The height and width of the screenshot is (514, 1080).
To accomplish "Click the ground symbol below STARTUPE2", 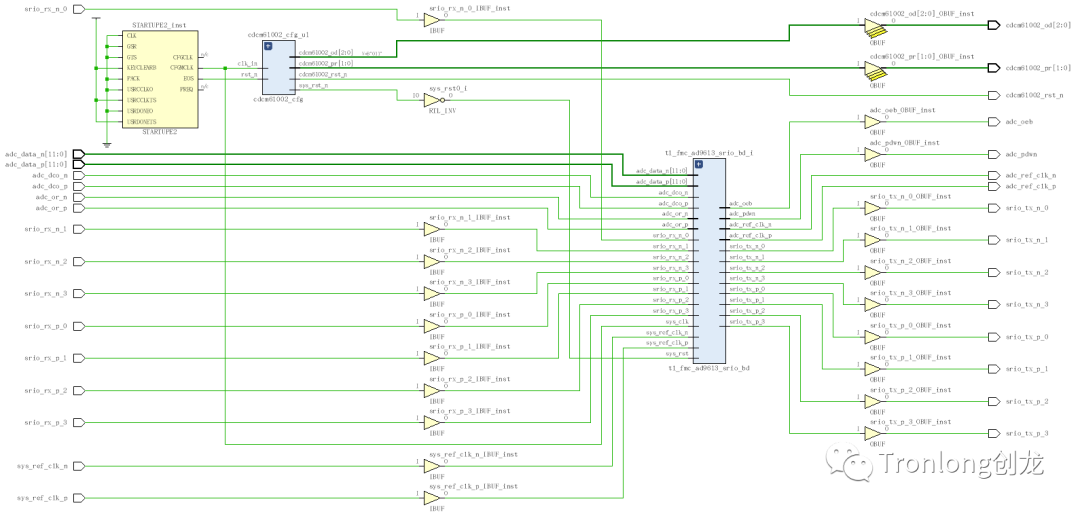I will pyautogui.click(x=106, y=142).
